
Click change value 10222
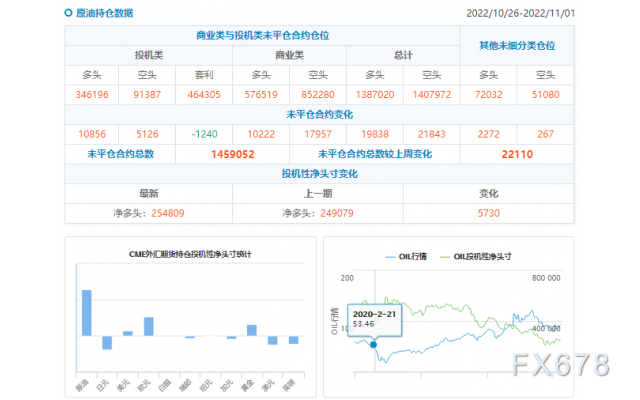pyautogui.click(x=261, y=134)
